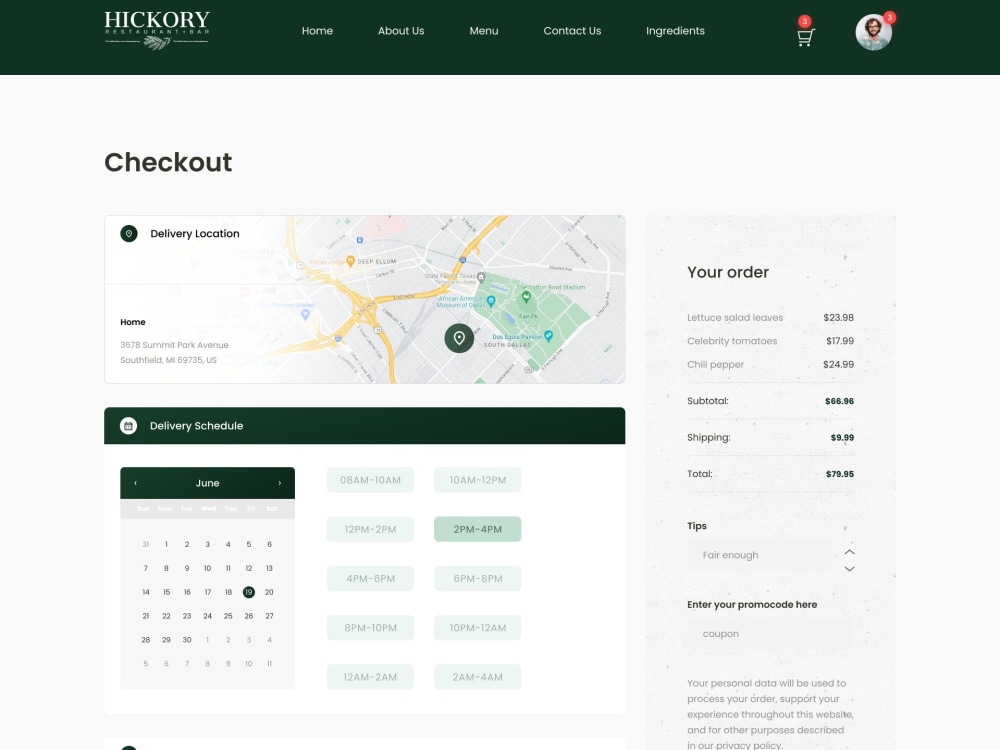Open the Menu nav item

click(484, 31)
